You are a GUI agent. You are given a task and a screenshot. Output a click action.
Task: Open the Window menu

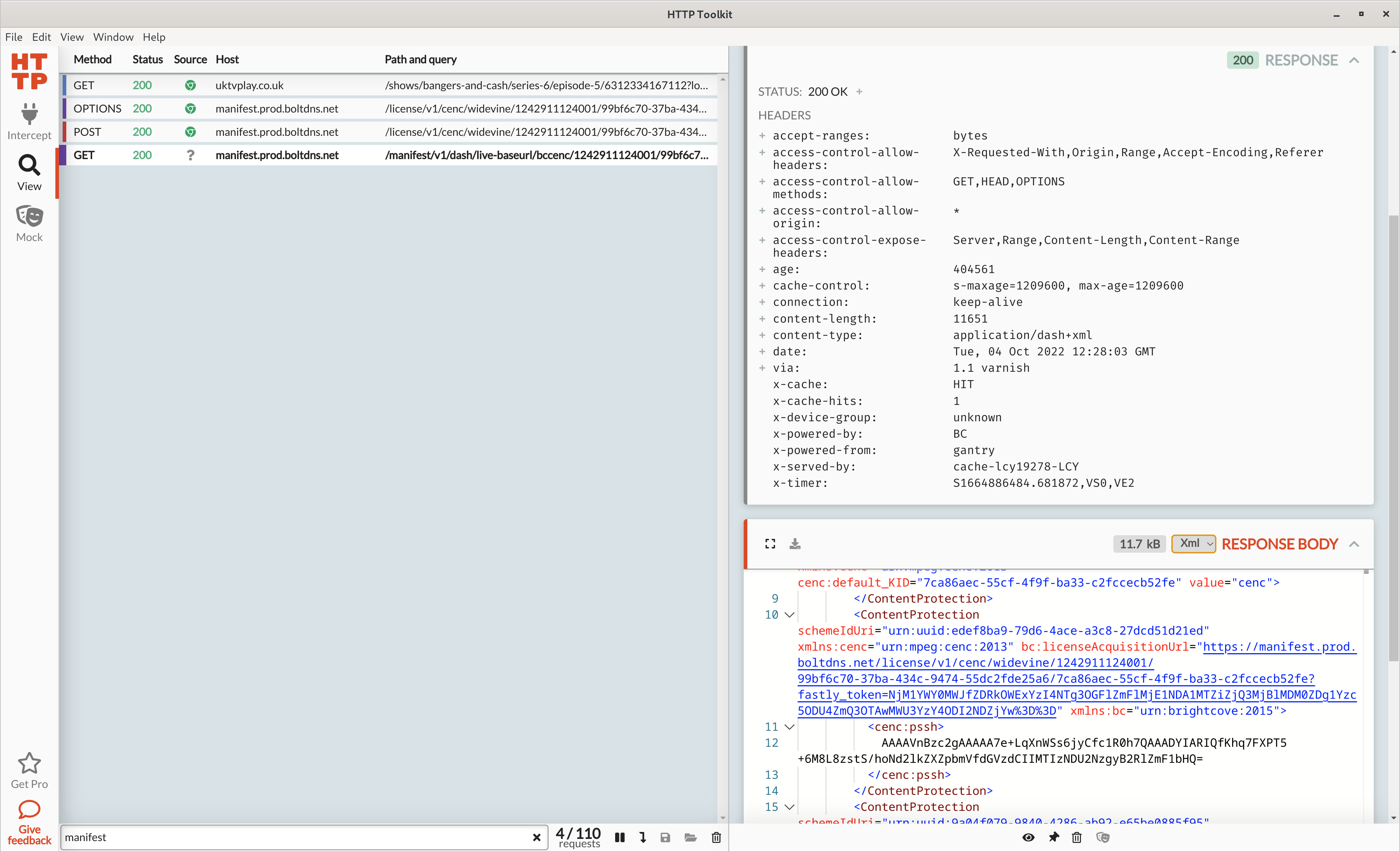tap(113, 37)
